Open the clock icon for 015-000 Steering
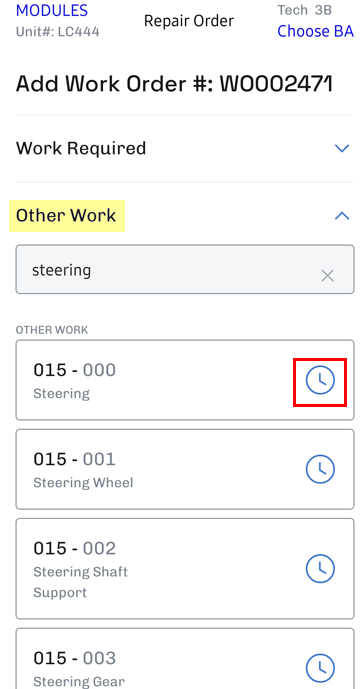The height and width of the screenshot is (689, 363). click(x=320, y=381)
